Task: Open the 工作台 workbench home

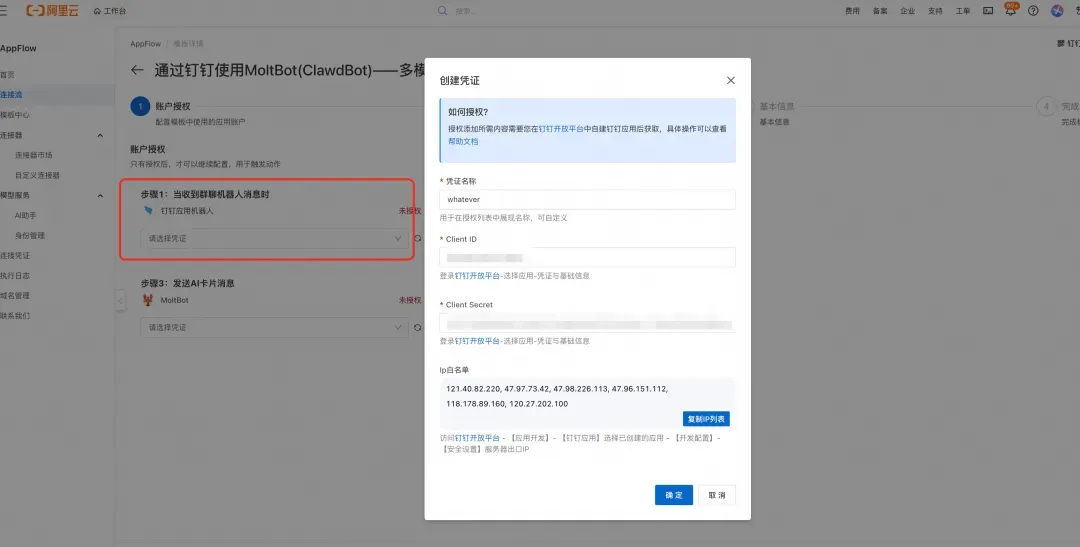Action: (x=110, y=11)
